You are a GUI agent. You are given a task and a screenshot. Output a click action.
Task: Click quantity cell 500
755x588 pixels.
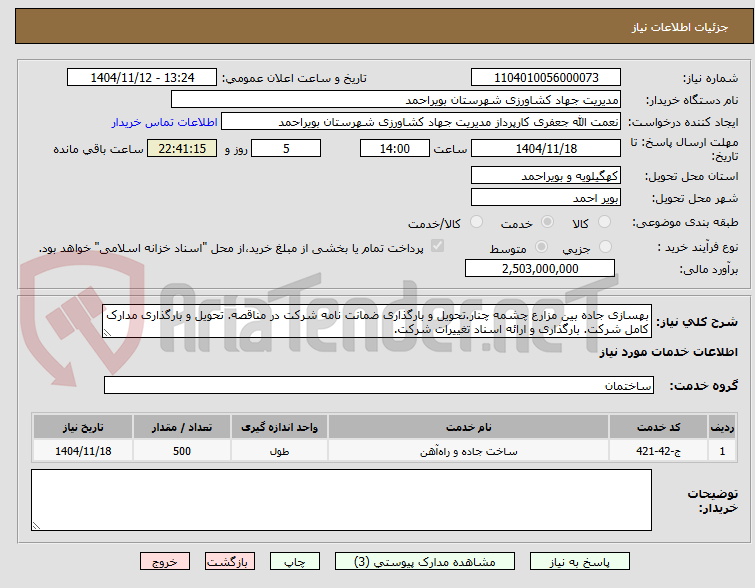pos(182,451)
